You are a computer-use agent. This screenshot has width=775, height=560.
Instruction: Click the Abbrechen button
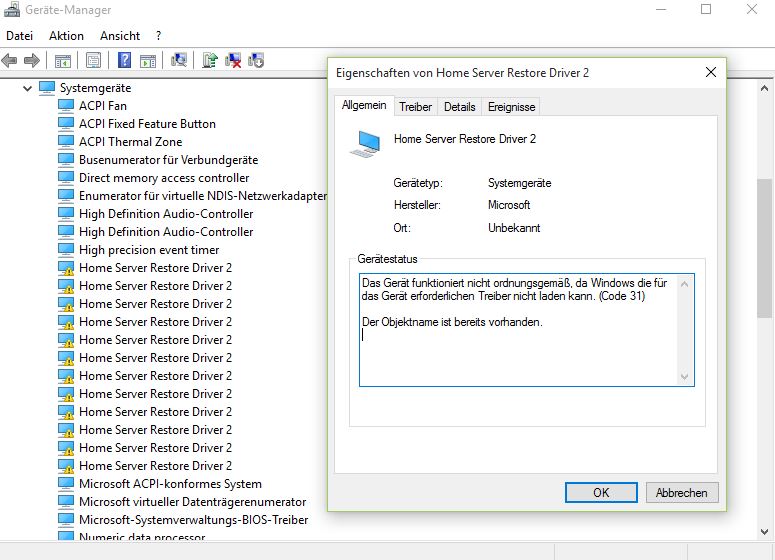click(x=682, y=493)
